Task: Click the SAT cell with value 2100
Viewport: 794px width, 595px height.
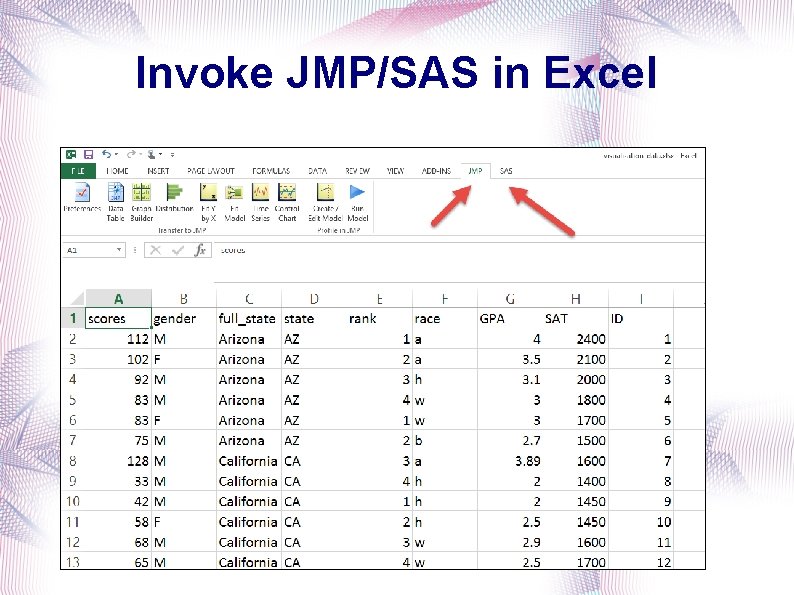Action: coord(575,359)
